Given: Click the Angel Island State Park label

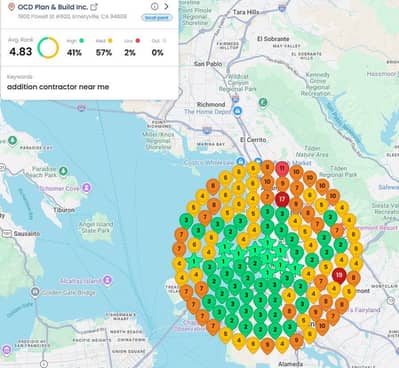Looking at the screenshot, I should (x=96, y=227).
